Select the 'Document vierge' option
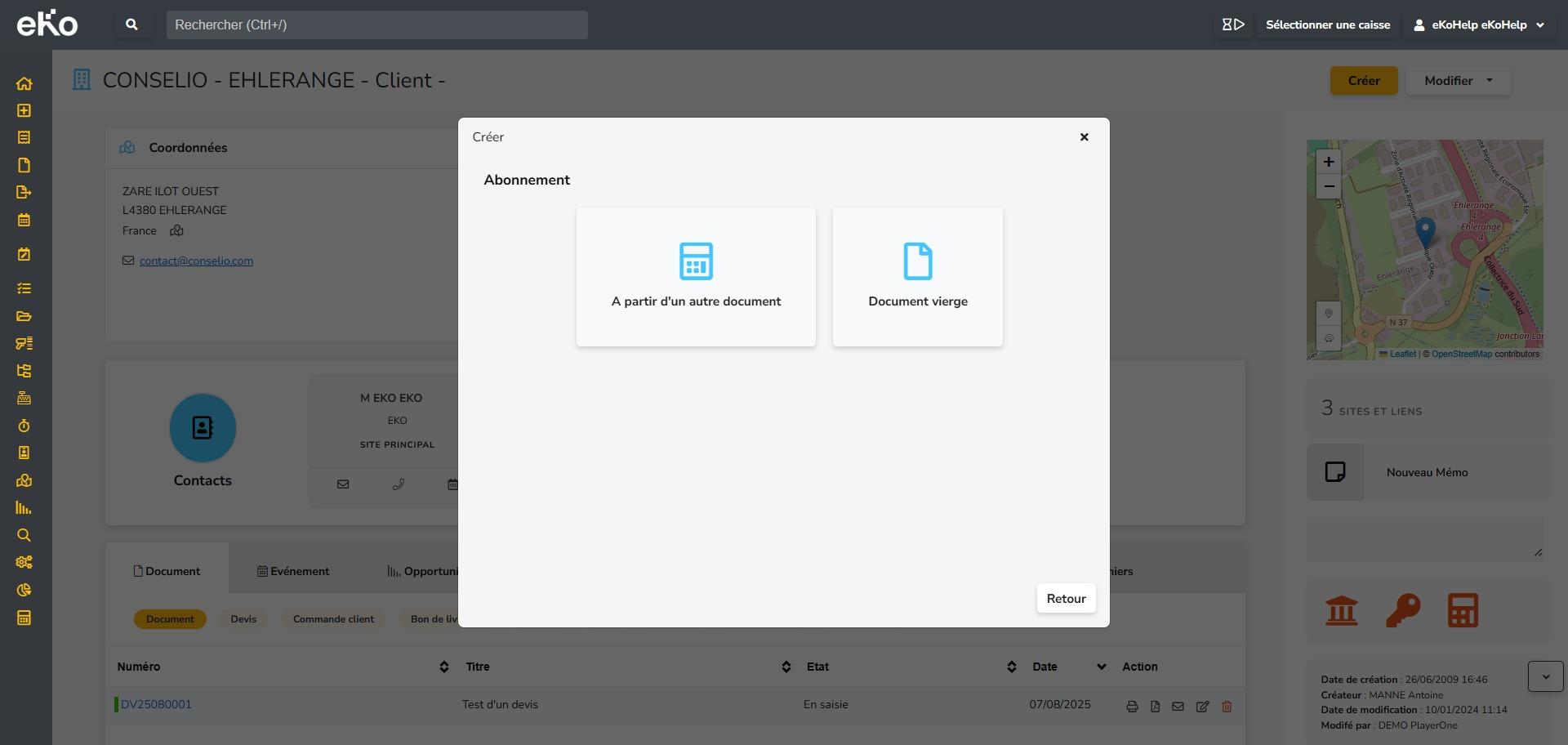The width and height of the screenshot is (1568, 745). (917, 276)
